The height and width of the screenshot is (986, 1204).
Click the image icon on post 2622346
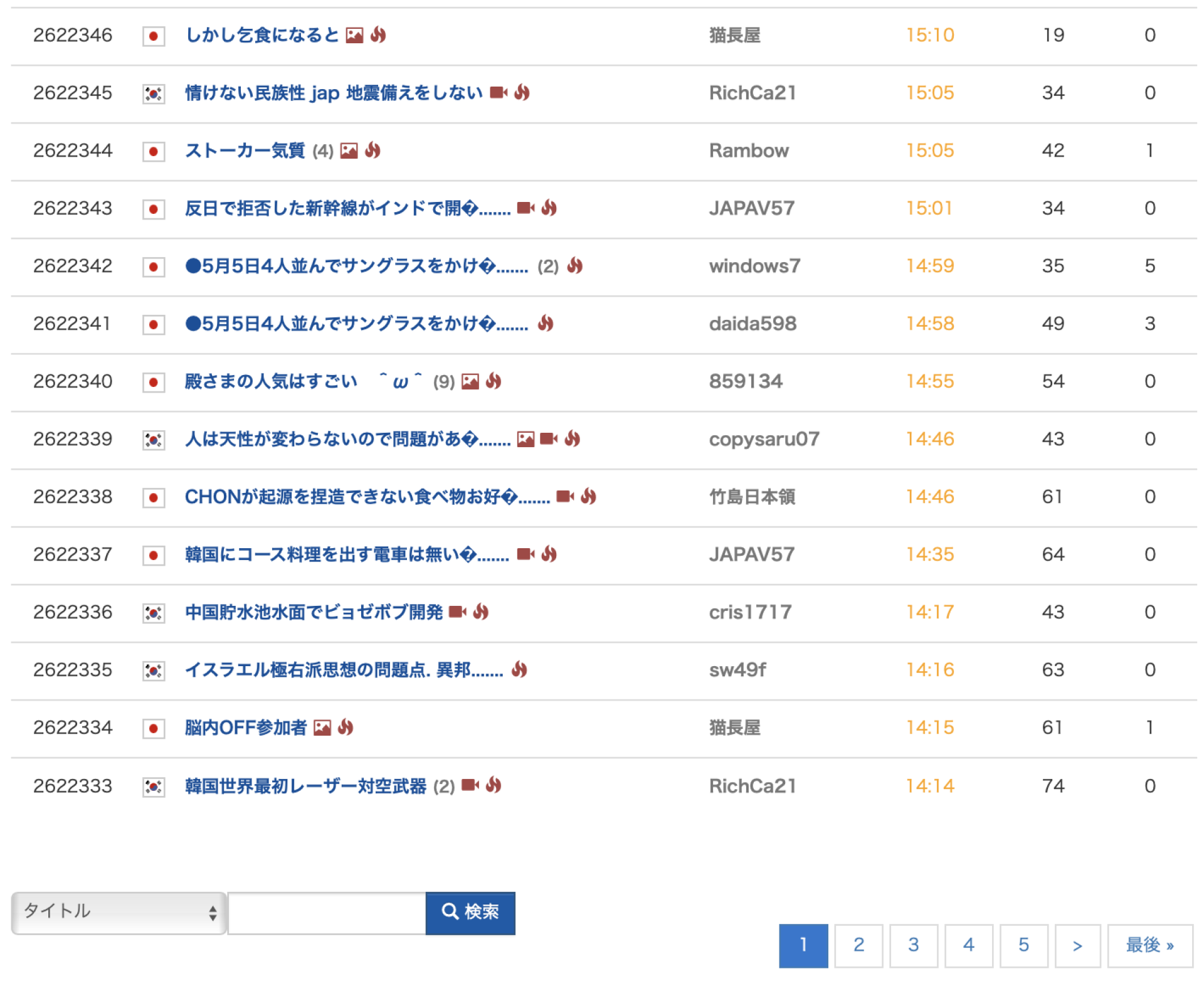(x=354, y=35)
